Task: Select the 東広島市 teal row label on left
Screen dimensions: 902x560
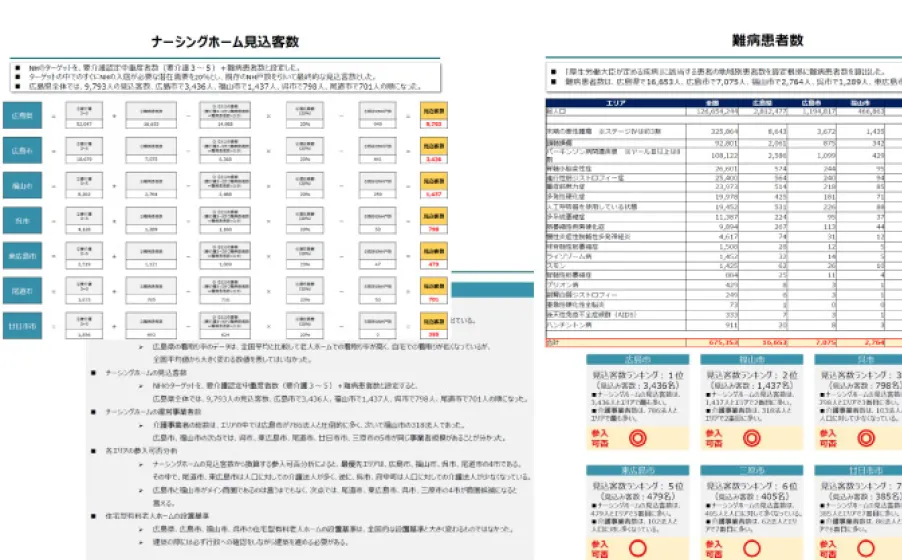Action: 21,254
